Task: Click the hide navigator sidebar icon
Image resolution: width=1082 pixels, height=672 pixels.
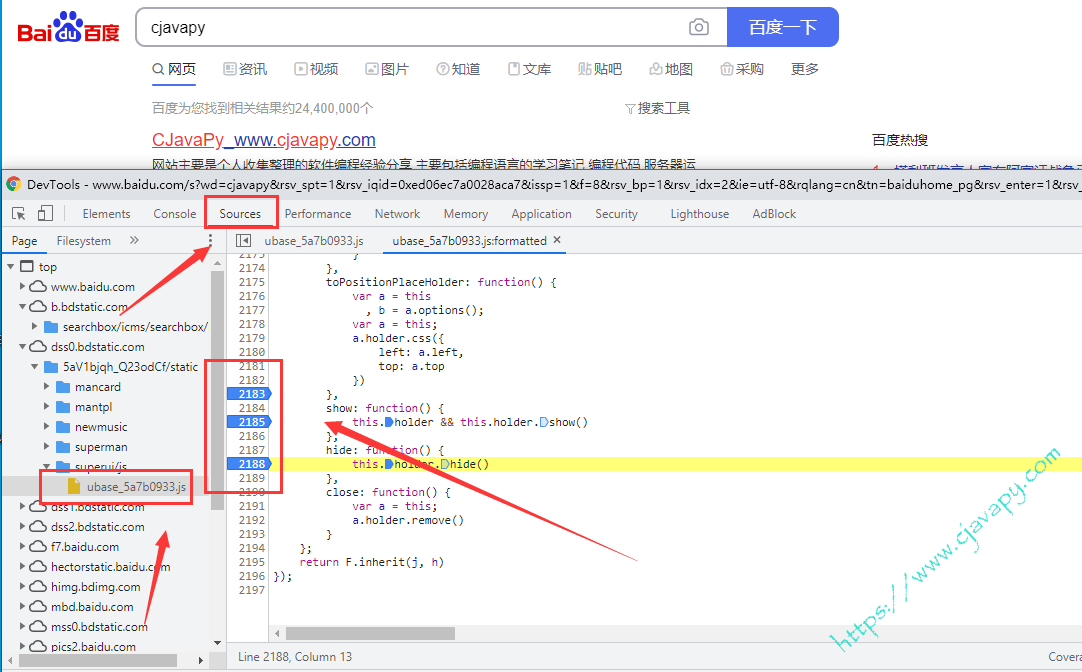Action: (243, 240)
